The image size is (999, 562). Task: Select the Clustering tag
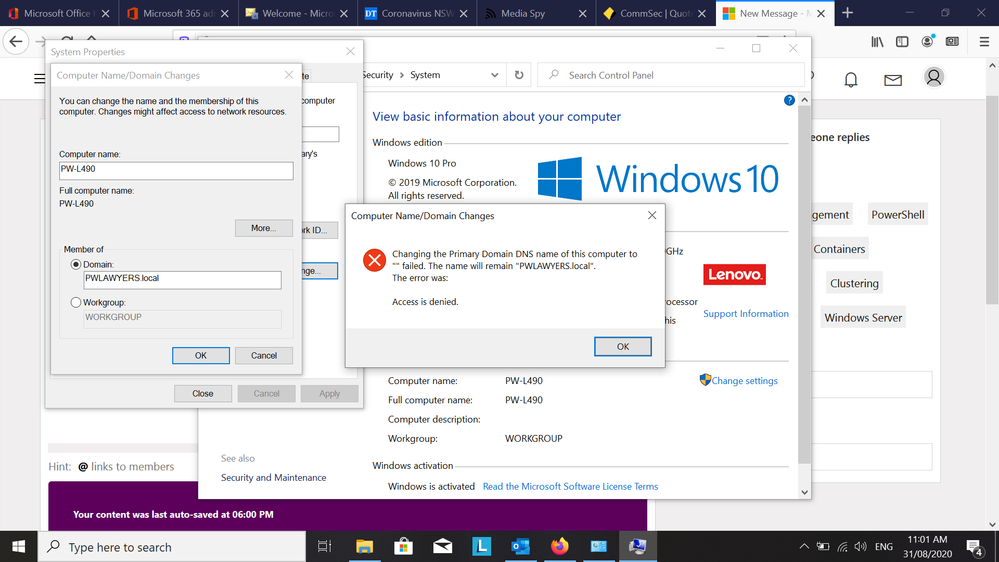click(x=854, y=284)
